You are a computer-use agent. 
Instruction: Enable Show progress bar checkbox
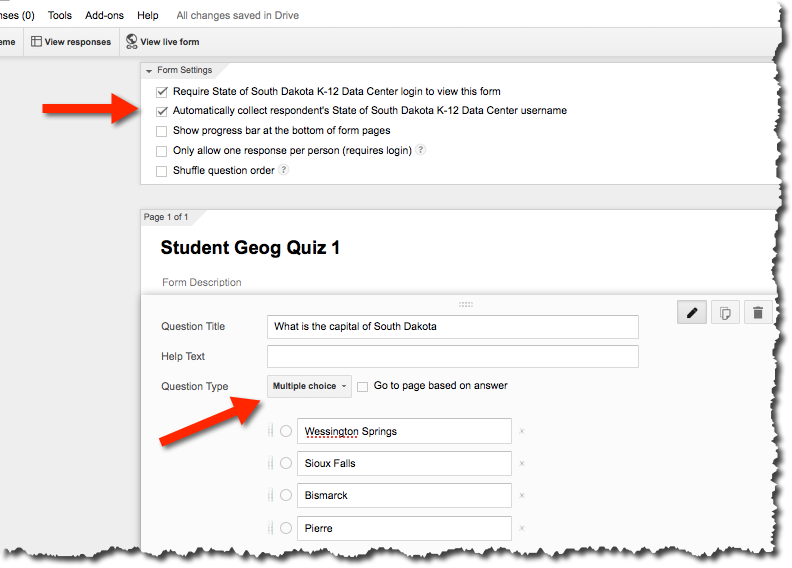point(162,131)
